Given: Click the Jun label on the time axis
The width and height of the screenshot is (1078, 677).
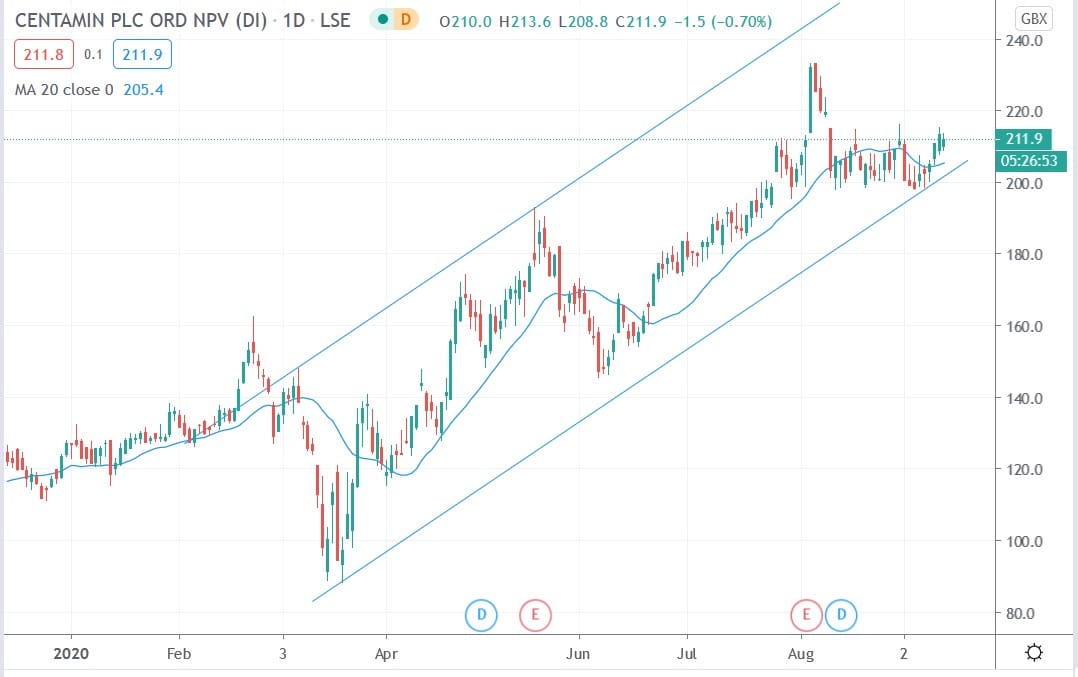Looking at the screenshot, I should click(x=578, y=654).
